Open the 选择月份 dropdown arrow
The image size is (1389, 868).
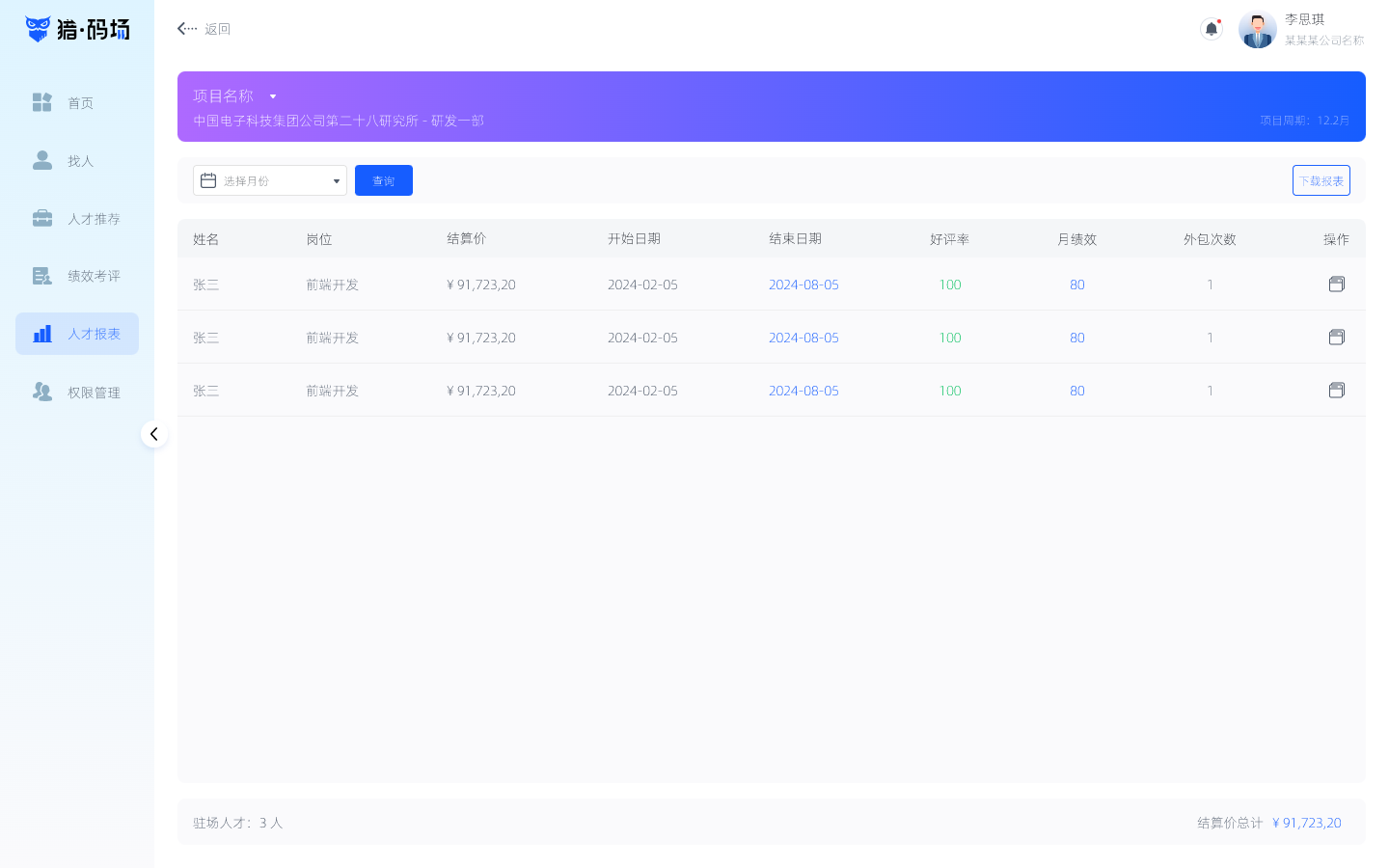click(336, 181)
